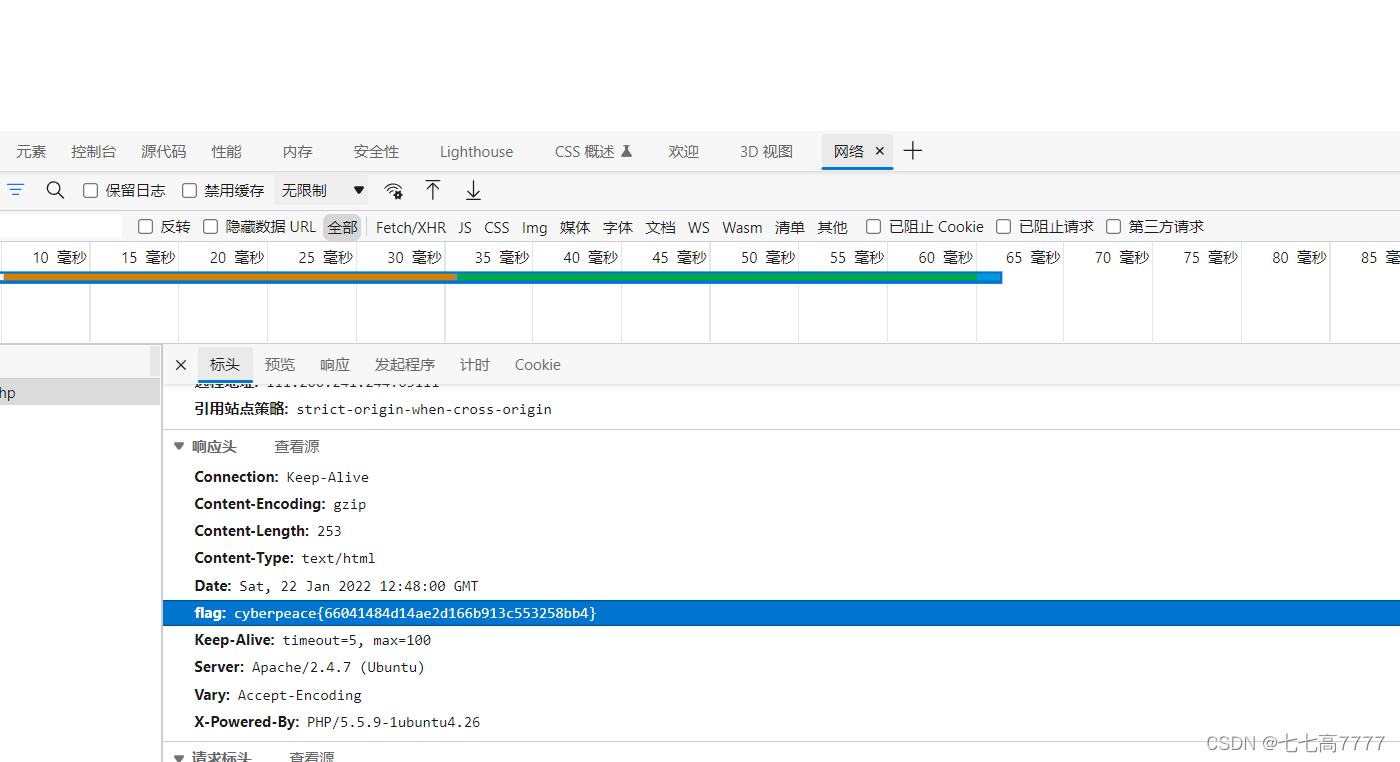Click the Content-Length: 253 header

268,531
